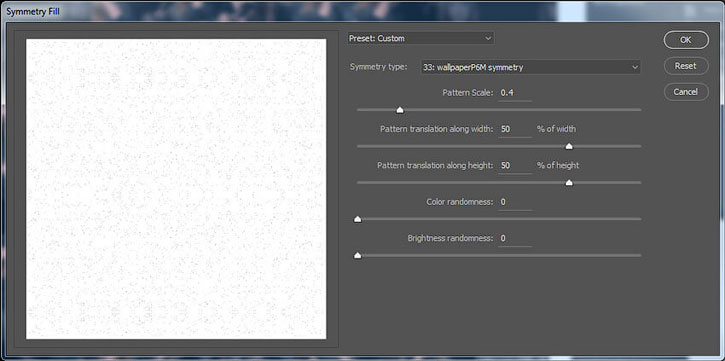Click the "Pattern Scale:" label

tap(468, 93)
